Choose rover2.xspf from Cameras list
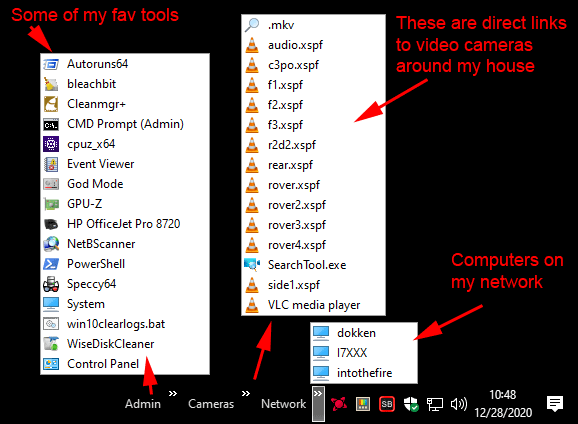Image resolution: width=578 pixels, height=424 pixels. pos(313,205)
